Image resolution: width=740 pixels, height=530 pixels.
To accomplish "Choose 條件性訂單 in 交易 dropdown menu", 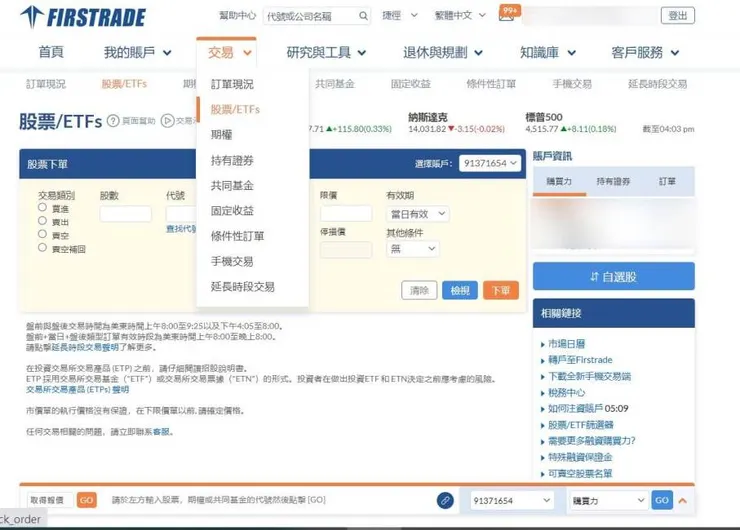I will pyautogui.click(x=237, y=236).
